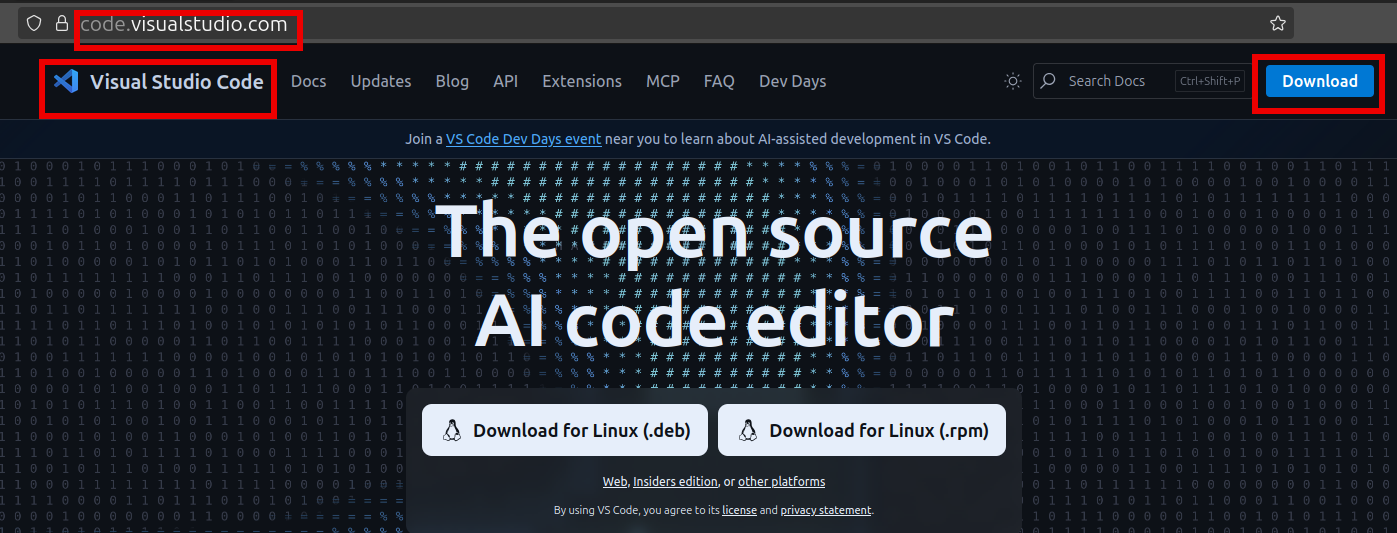This screenshot has width=1397, height=533.
Task: Open the FAQ page
Action: [719, 81]
